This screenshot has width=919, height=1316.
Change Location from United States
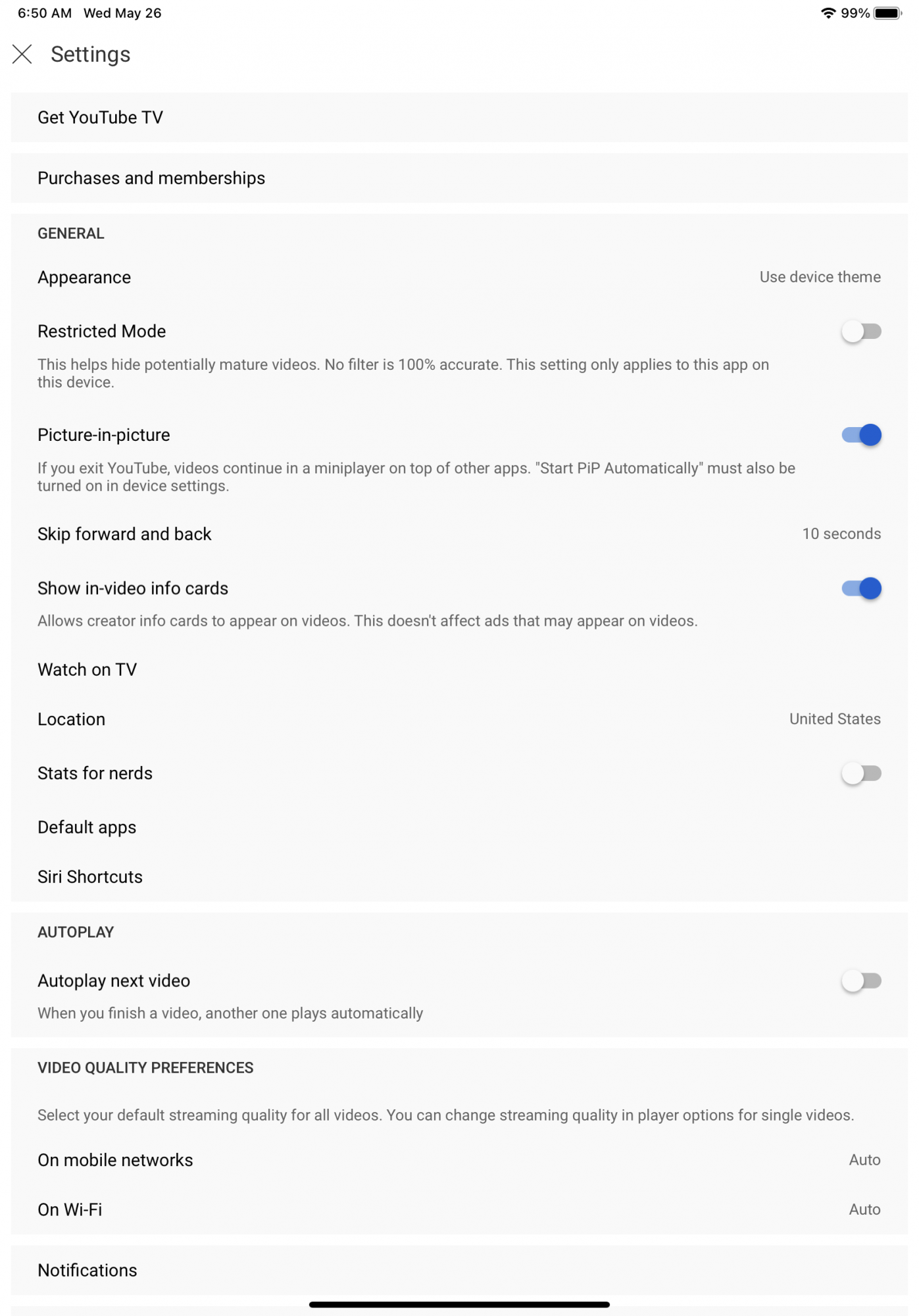[459, 719]
